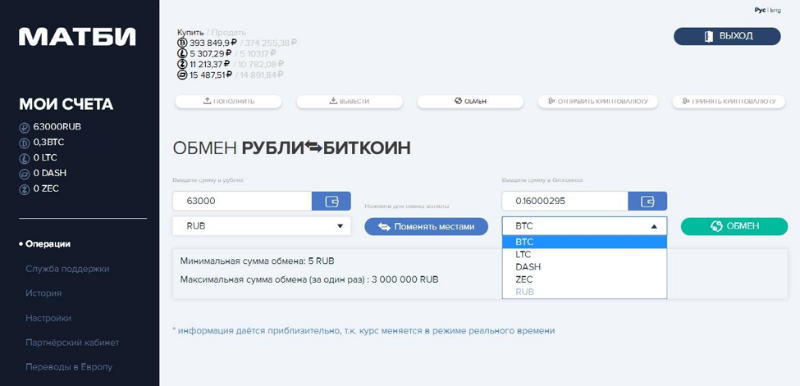Click the Dash icon next to 0 DASH

[x=23, y=174]
